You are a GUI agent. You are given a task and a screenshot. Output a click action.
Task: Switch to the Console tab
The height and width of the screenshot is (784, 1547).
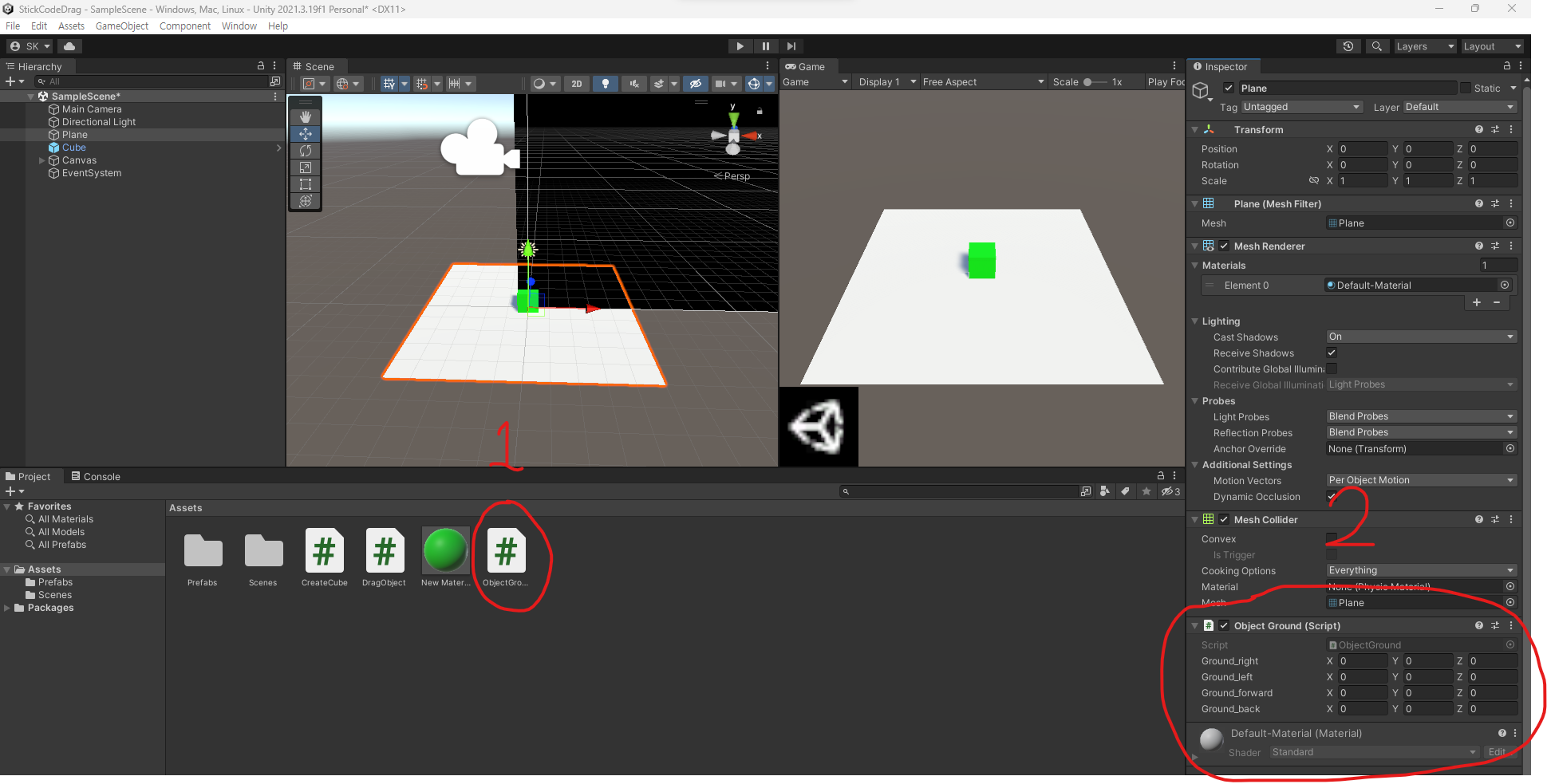pyautogui.click(x=96, y=477)
